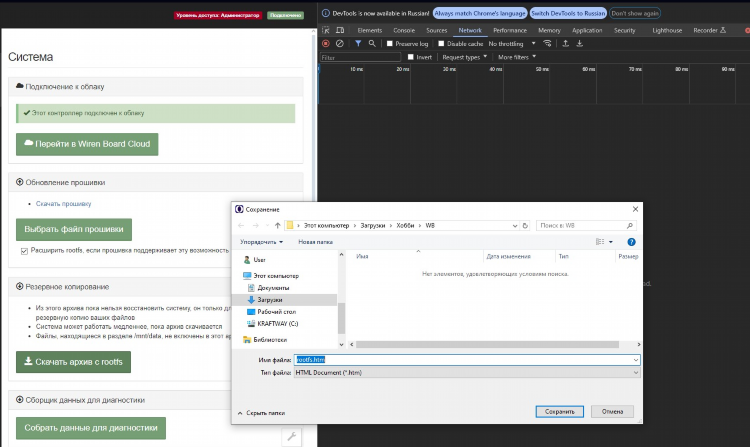Switch to the Sources tab
Screen dimensions: 750x447
pyautogui.click(x=437, y=30)
